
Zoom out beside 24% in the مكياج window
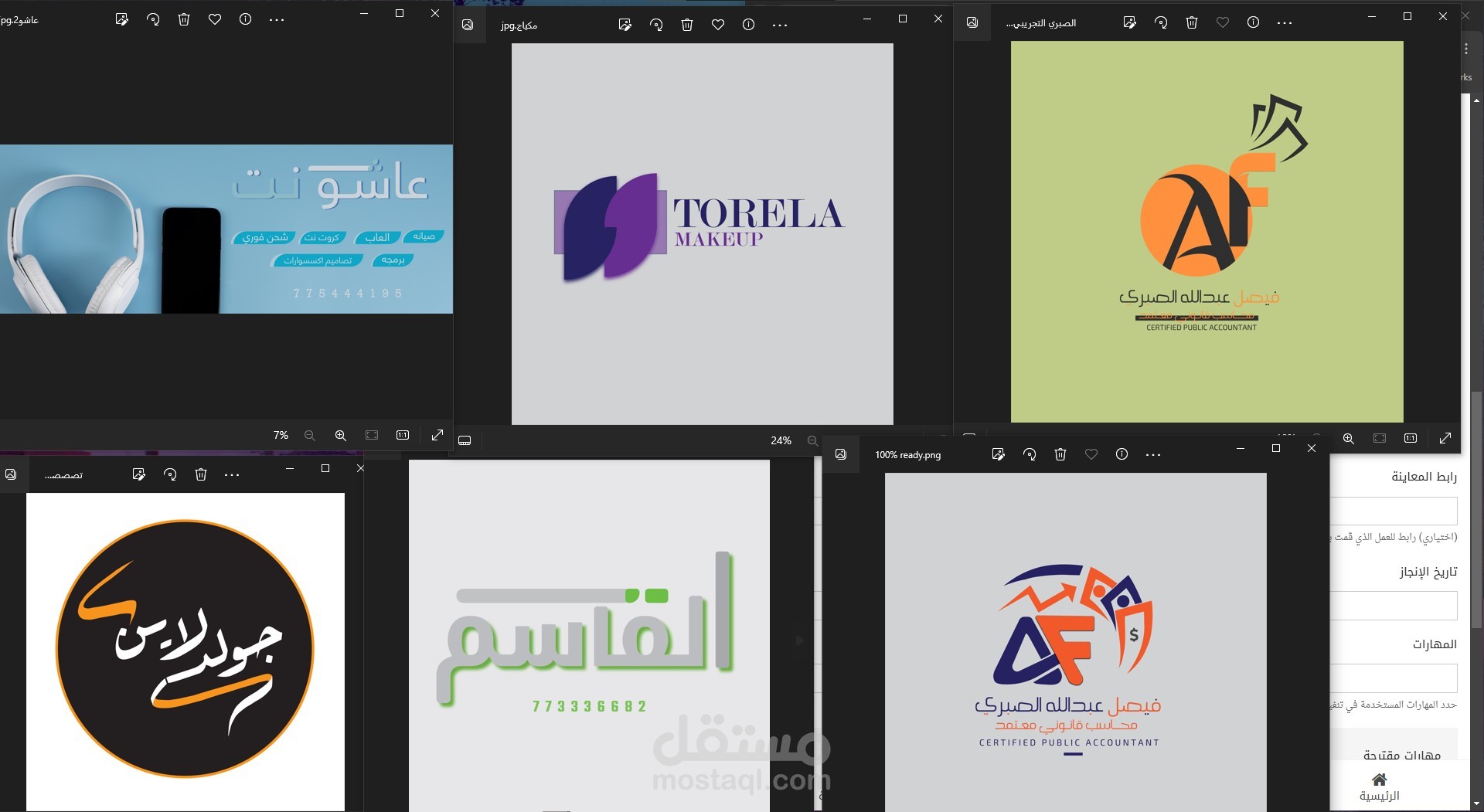(812, 440)
